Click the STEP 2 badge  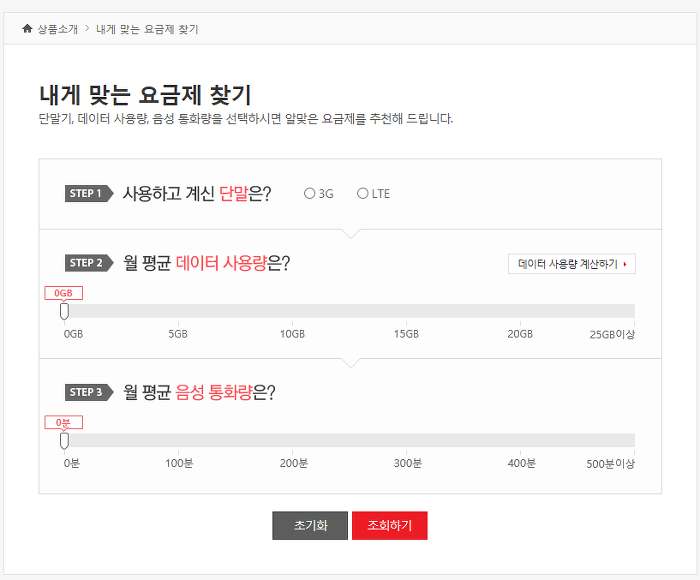pos(89,263)
